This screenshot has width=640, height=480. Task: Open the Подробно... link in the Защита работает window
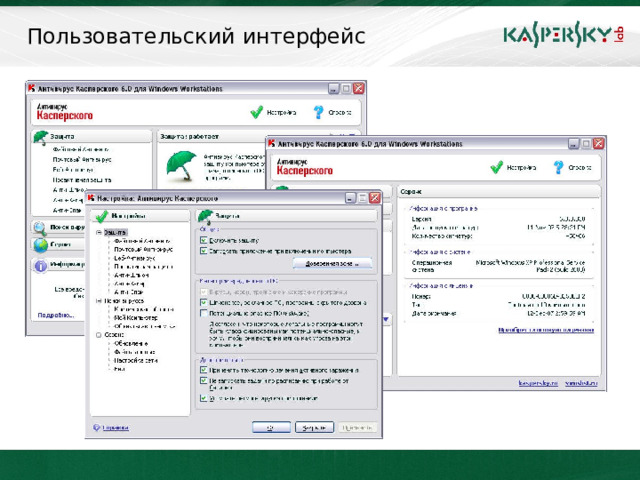(x=56, y=315)
